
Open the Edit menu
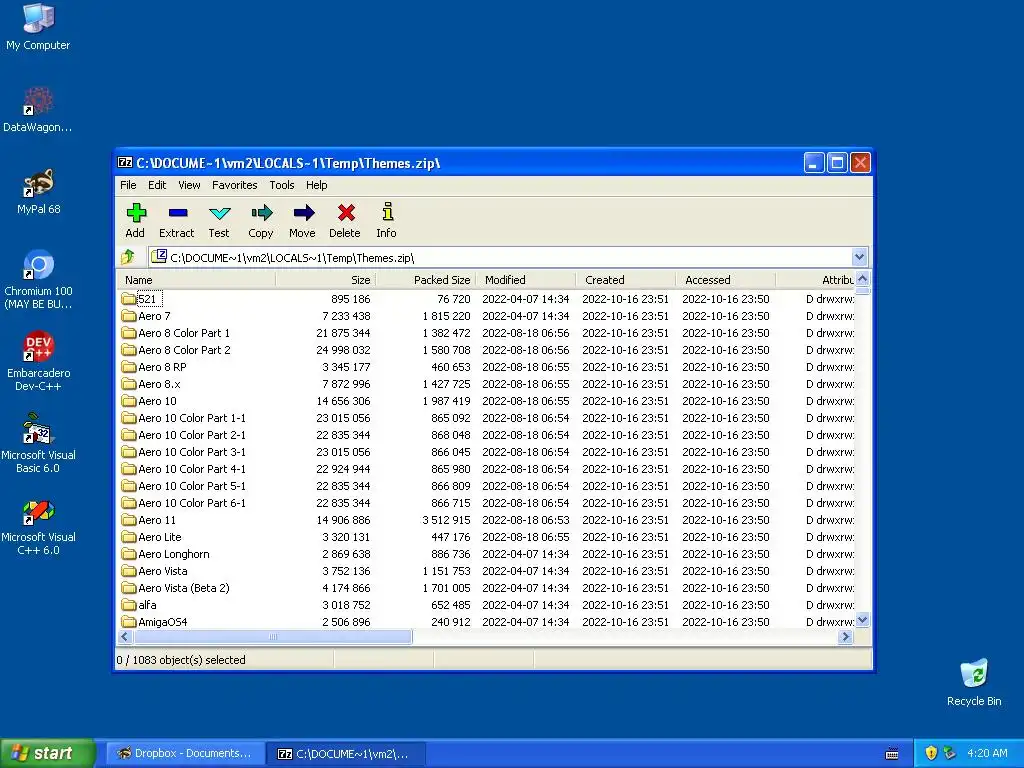point(157,185)
